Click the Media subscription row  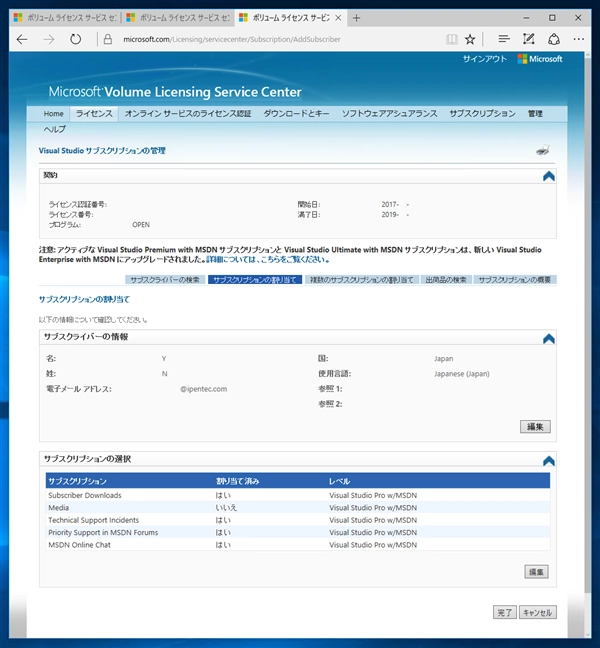tap(298, 507)
